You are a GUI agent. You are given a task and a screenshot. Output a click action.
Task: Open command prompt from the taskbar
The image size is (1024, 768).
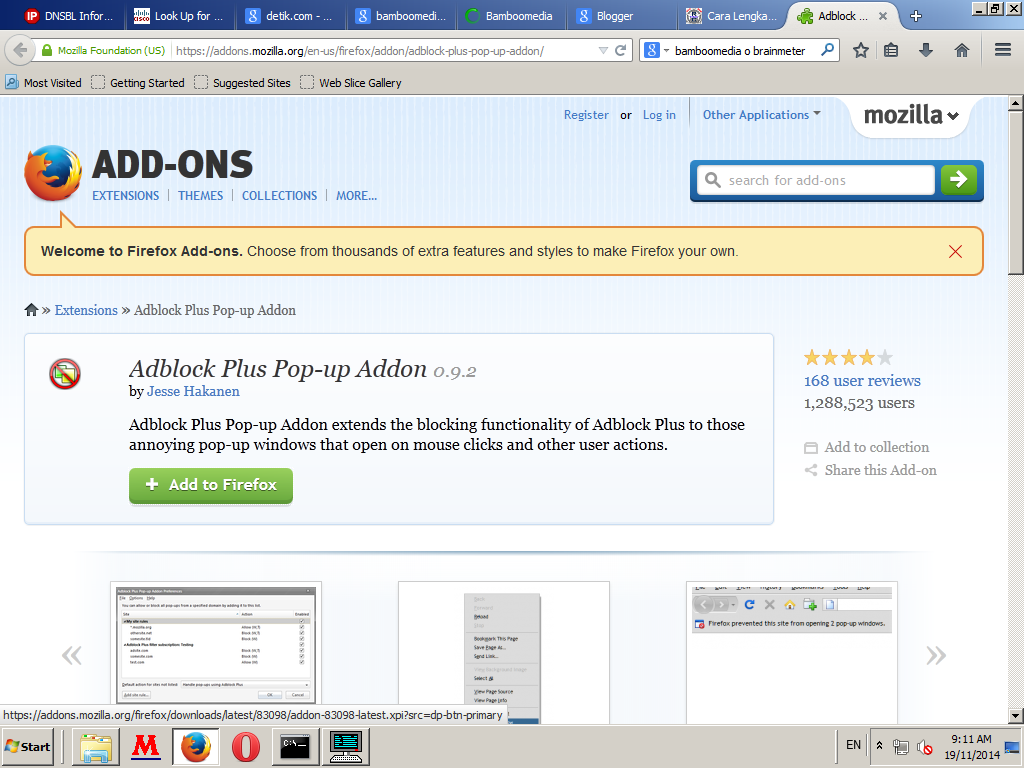(295, 746)
